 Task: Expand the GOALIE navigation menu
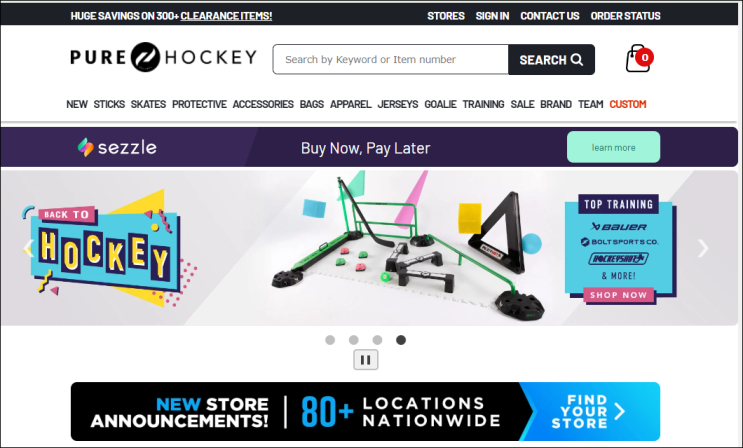click(440, 104)
